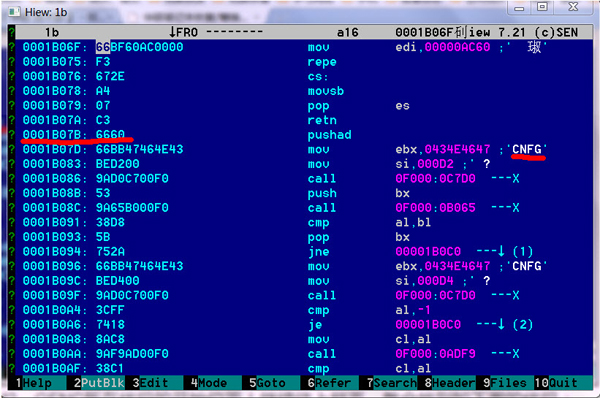Screen dimensions: 600x398
Task: Follow call target 0F000:0B065
Action: [x=435, y=208]
